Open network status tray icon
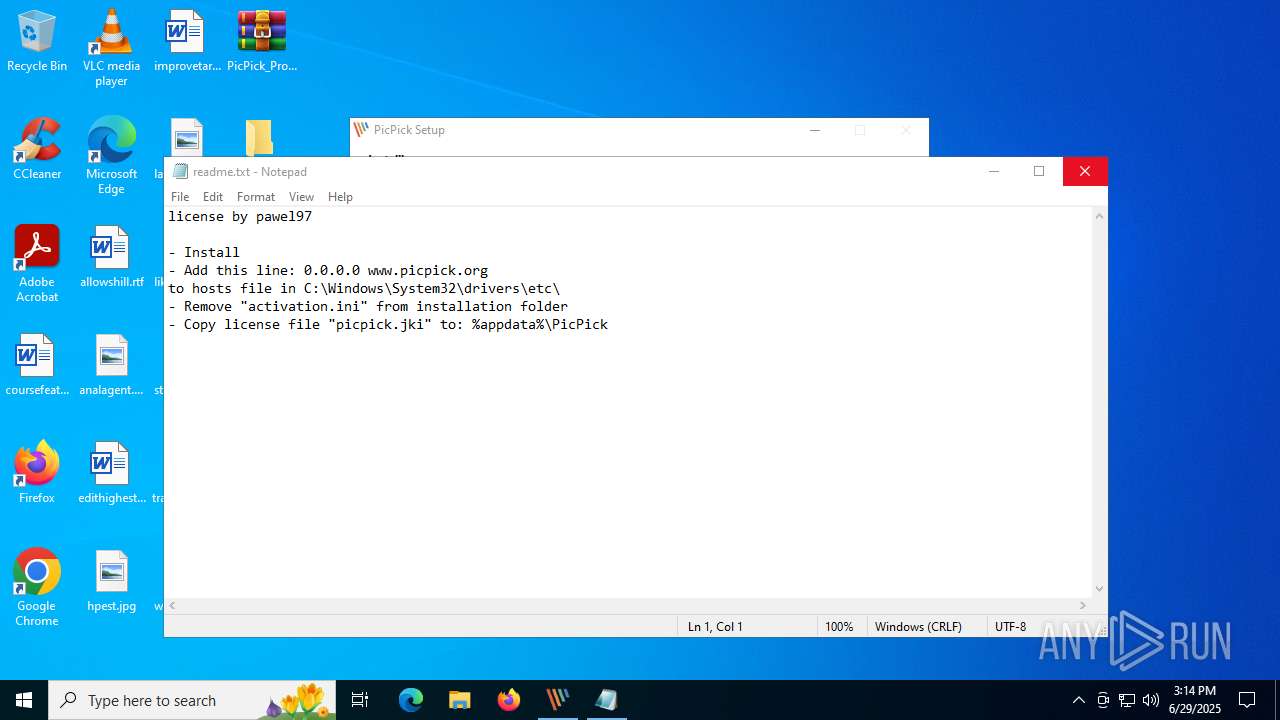Image resolution: width=1280 pixels, height=720 pixels. coord(1127,700)
